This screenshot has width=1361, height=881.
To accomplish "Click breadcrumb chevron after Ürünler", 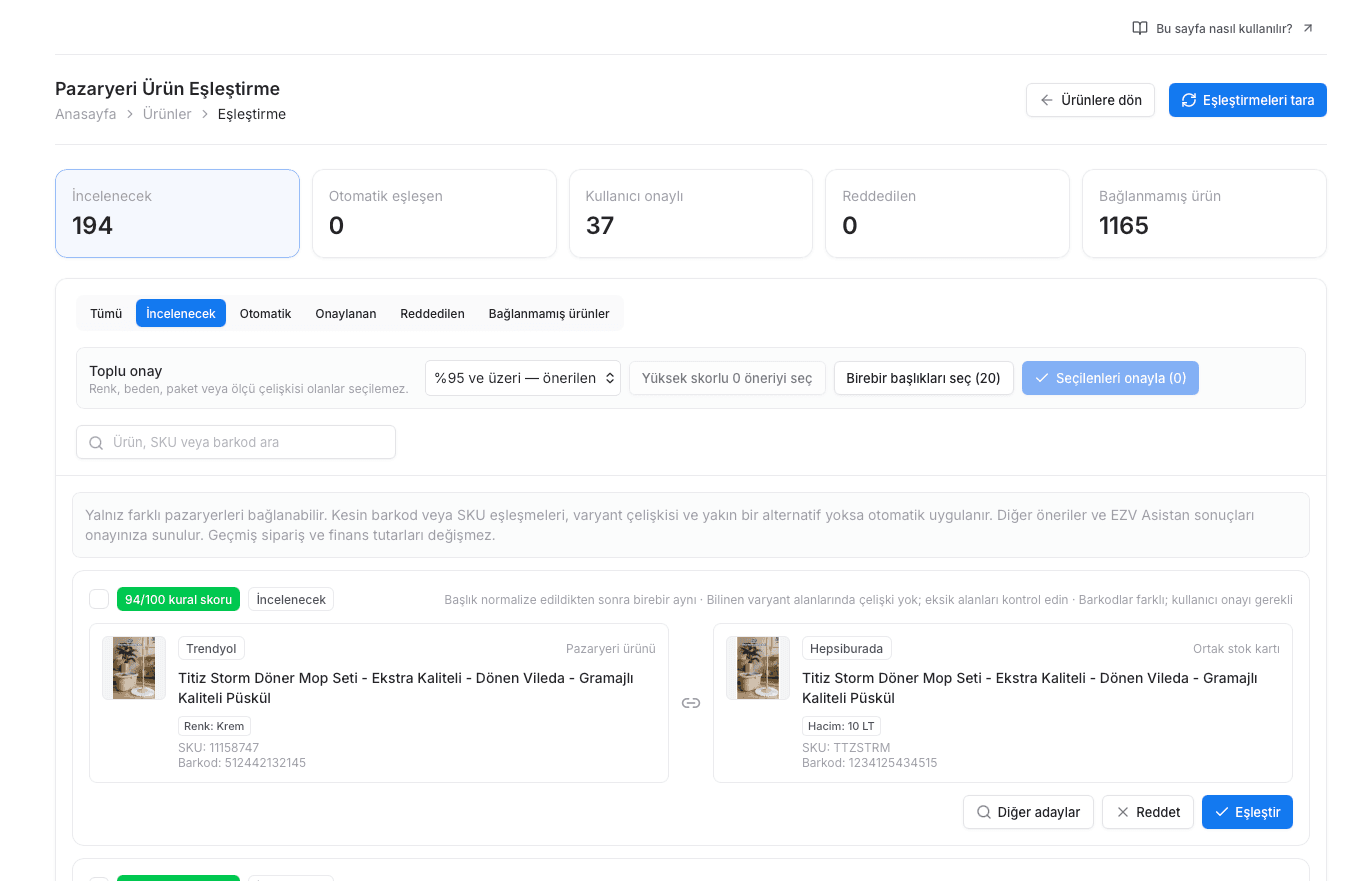I will point(205,114).
